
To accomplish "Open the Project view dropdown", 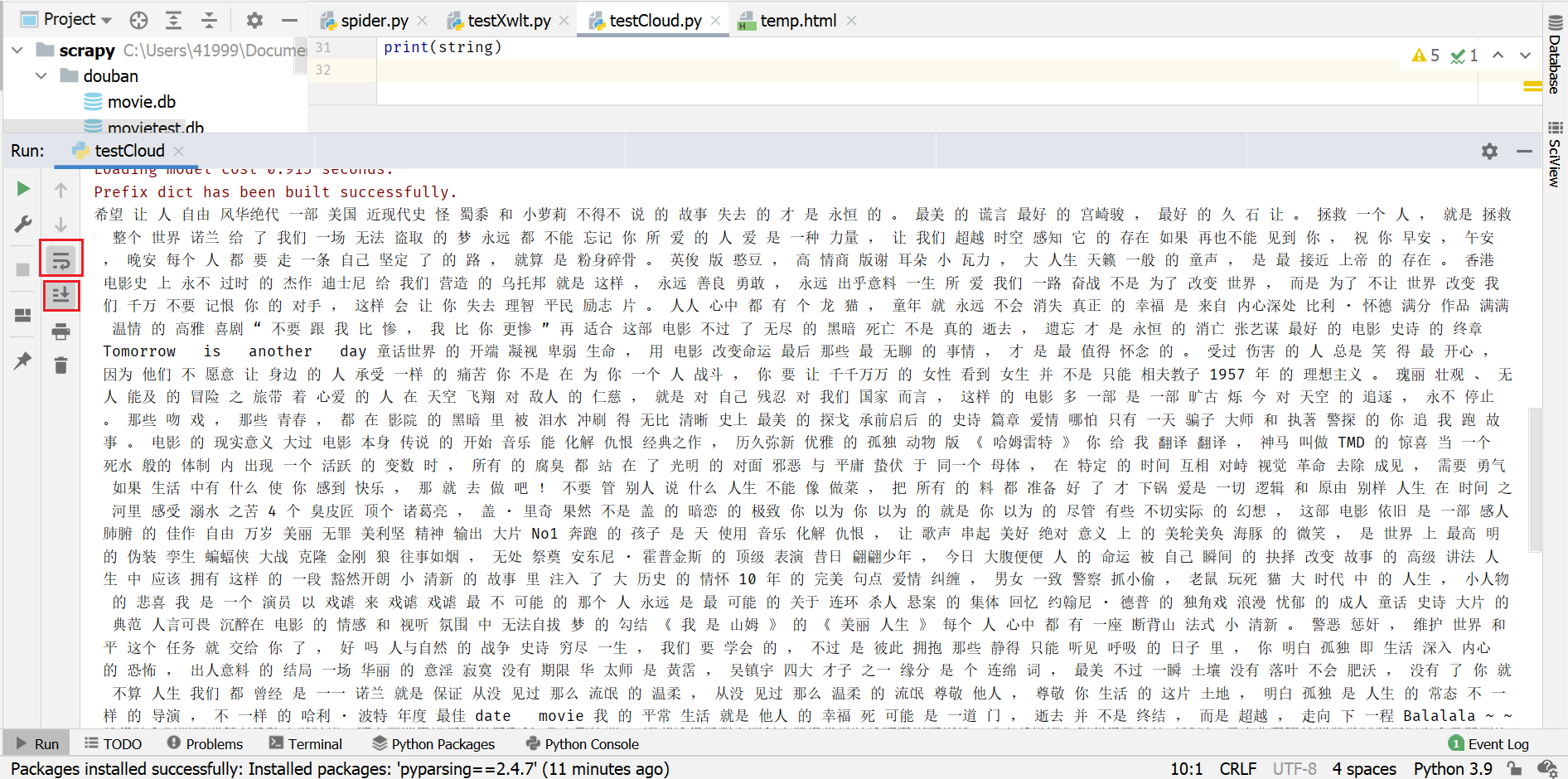I will (x=67, y=20).
